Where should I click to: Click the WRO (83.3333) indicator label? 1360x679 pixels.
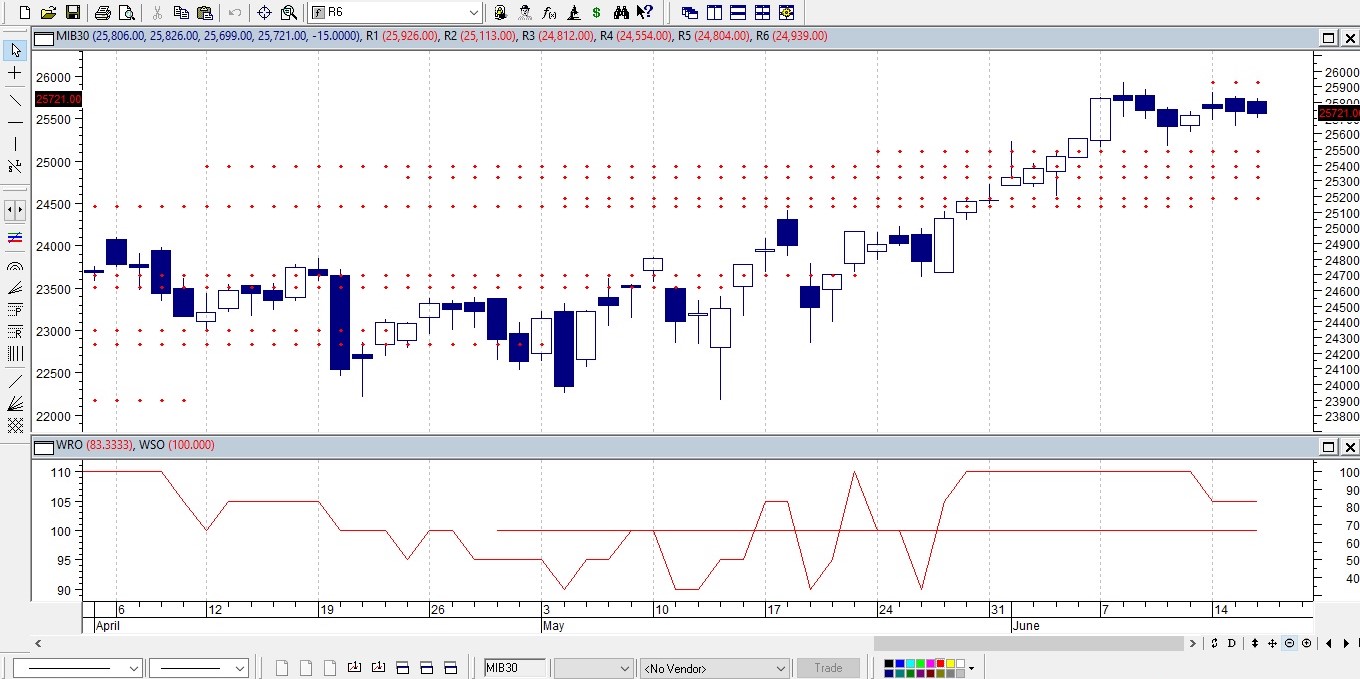(x=94, y=445)
